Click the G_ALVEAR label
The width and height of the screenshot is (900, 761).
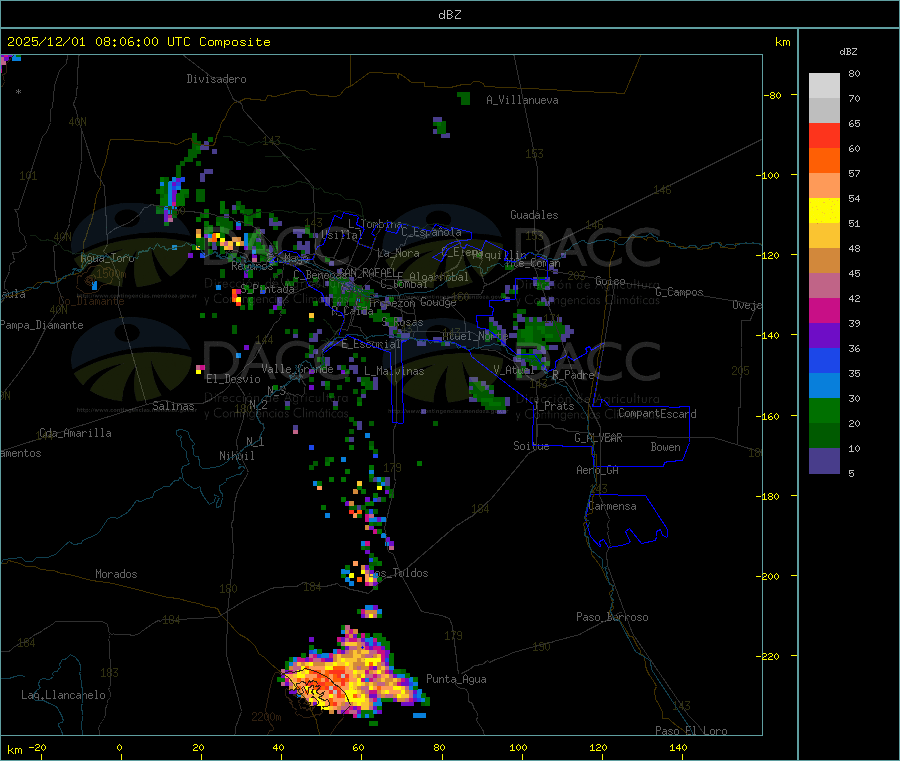point(598,438)
